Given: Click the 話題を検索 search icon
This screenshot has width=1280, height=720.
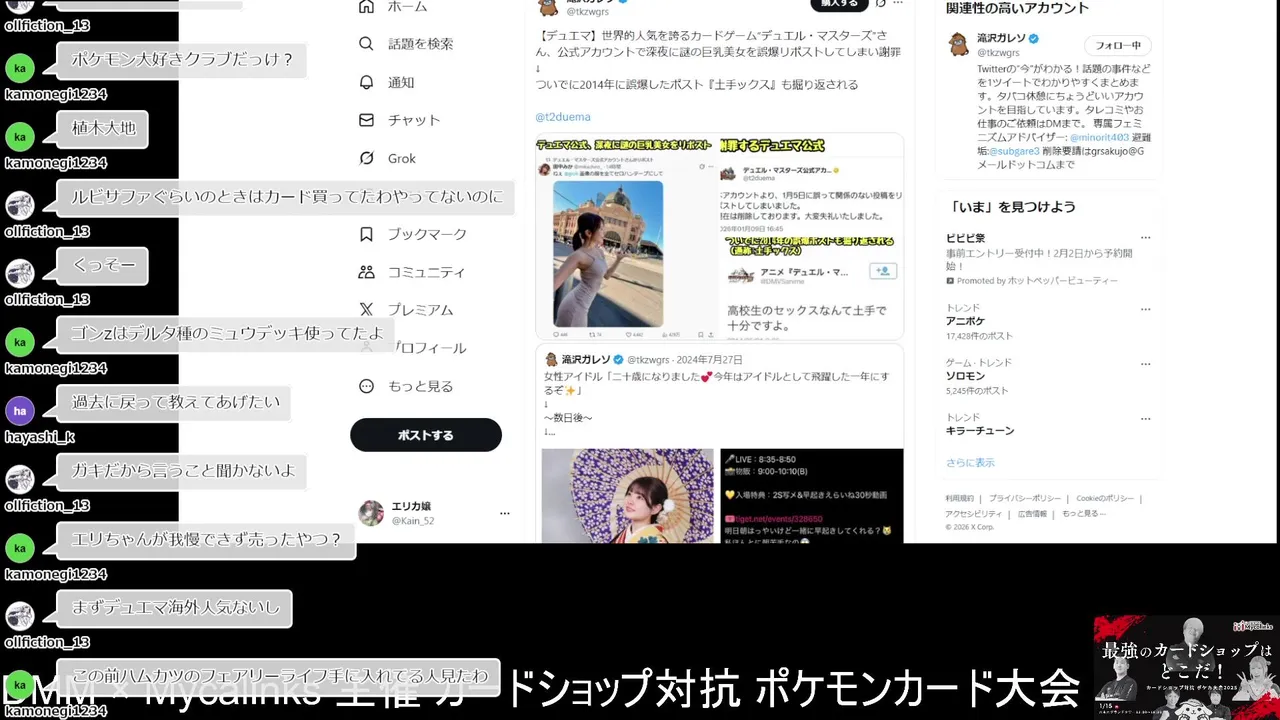Looking at the screenshot, I should tap(366, 44).
